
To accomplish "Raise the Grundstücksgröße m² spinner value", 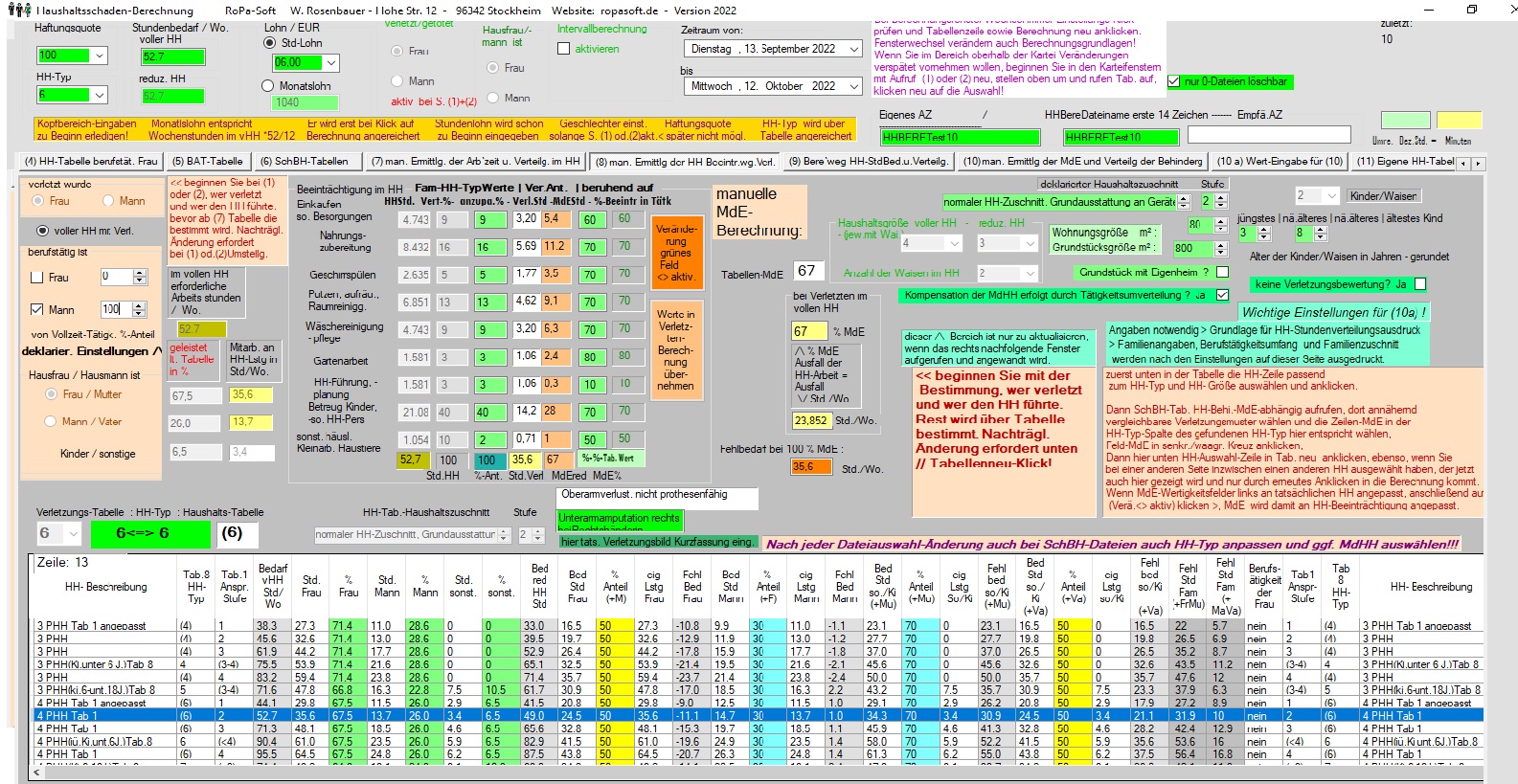I will (x=1219, y=243).
